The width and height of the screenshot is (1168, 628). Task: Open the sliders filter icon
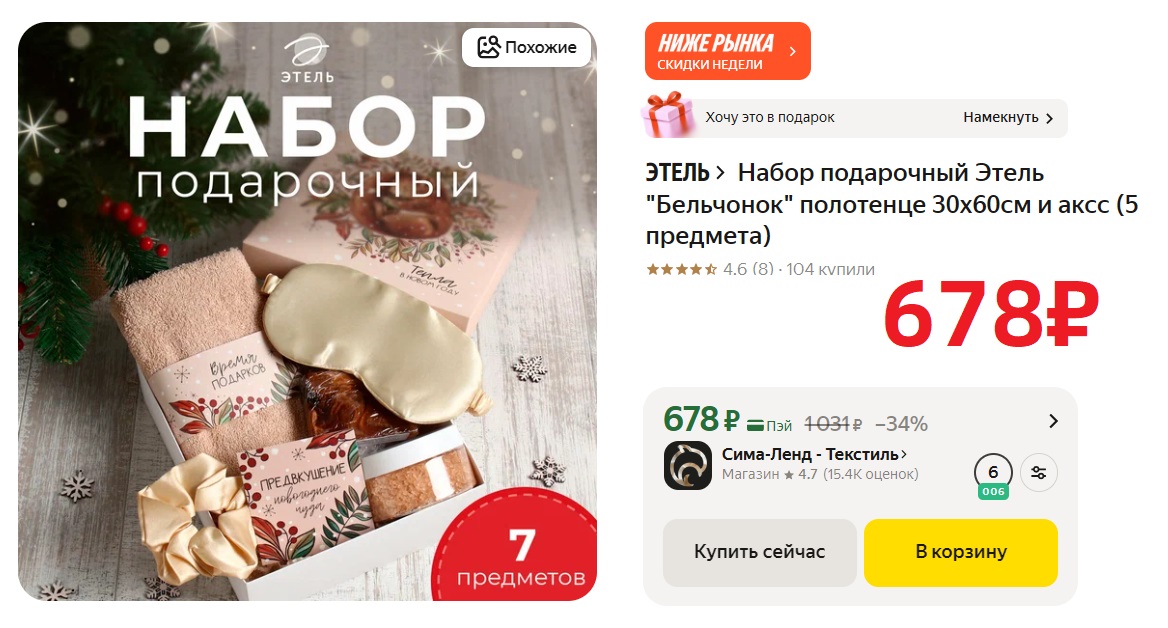[x=1038, y=472]
